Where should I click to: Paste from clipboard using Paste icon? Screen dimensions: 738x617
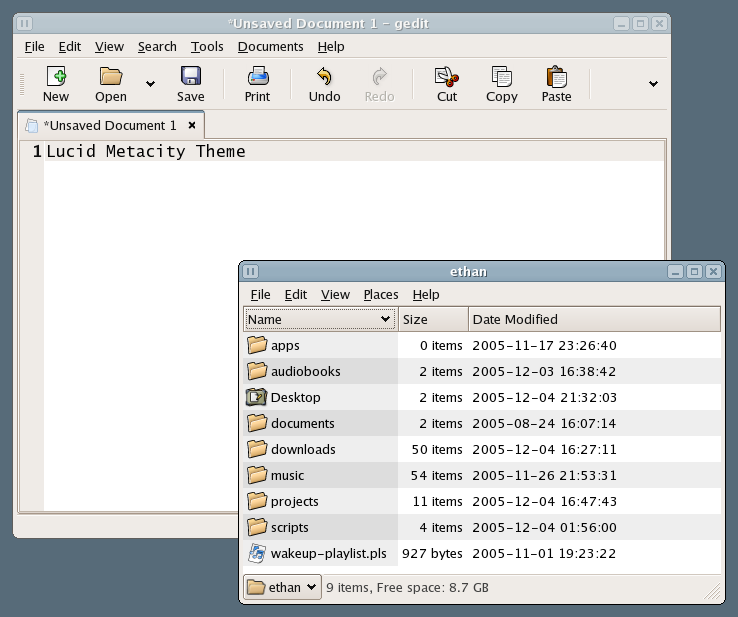click(556, 77)
